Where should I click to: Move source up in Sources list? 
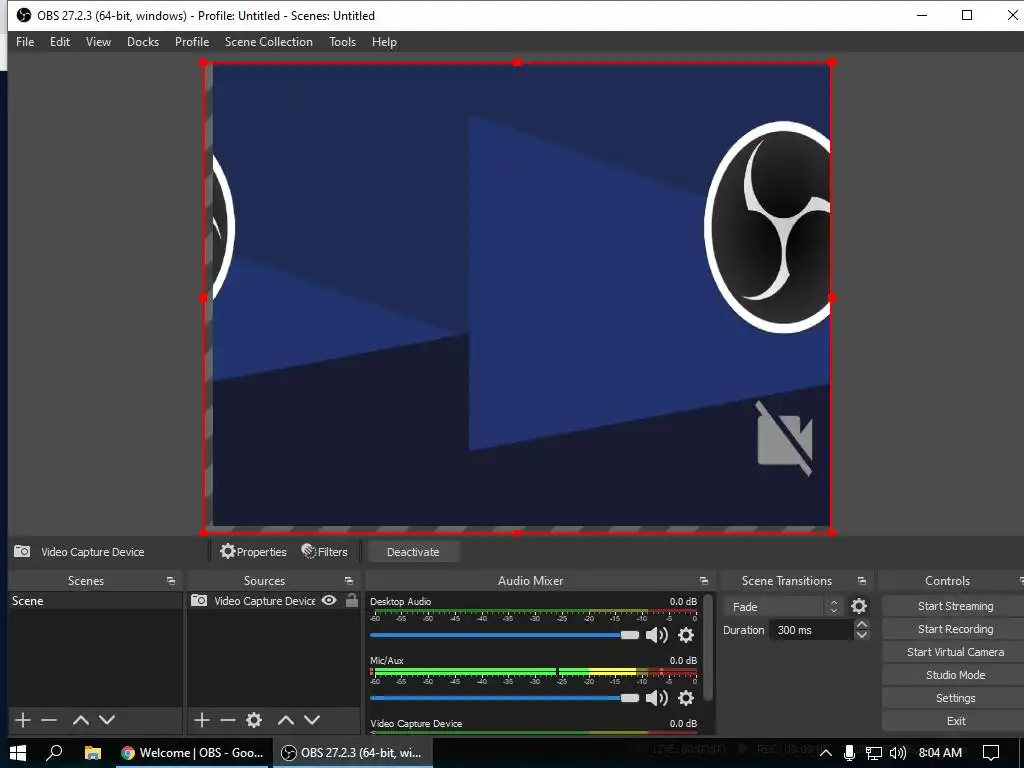click(286, 720)
